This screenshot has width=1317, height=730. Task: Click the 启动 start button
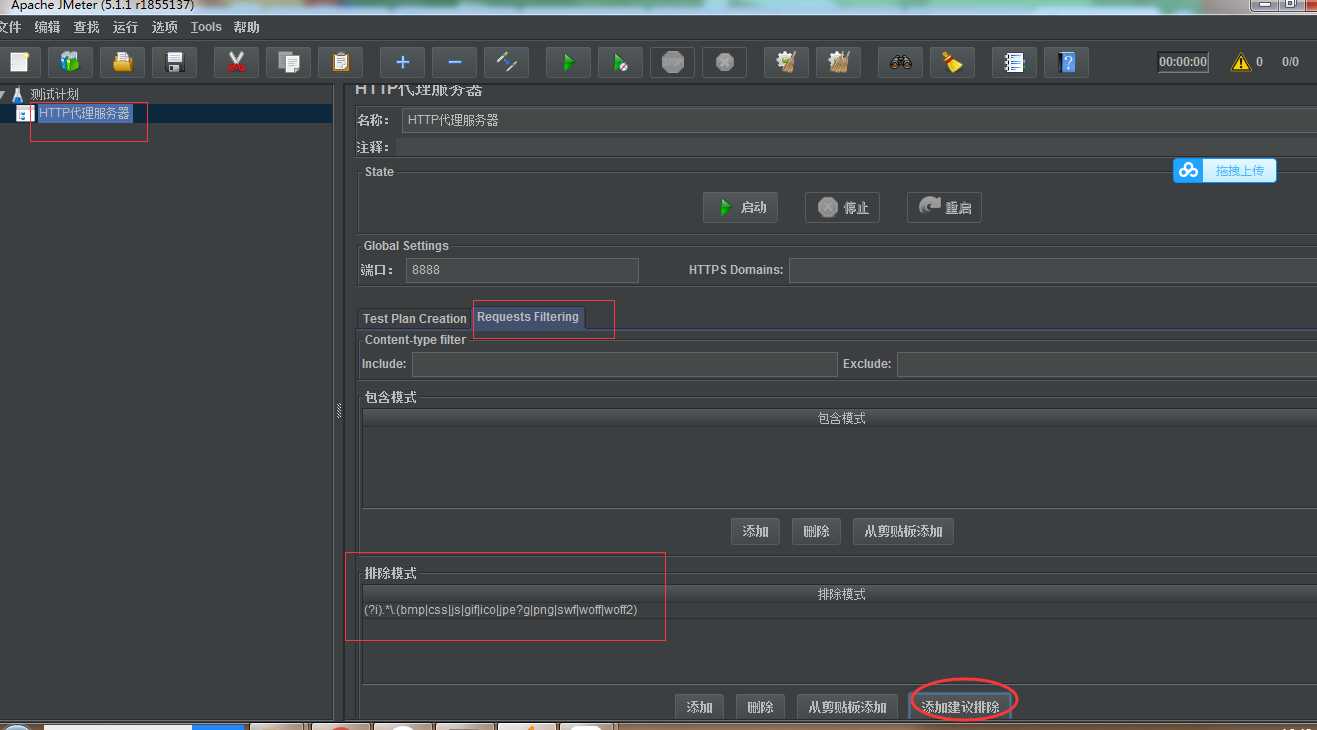click(740, 208)
